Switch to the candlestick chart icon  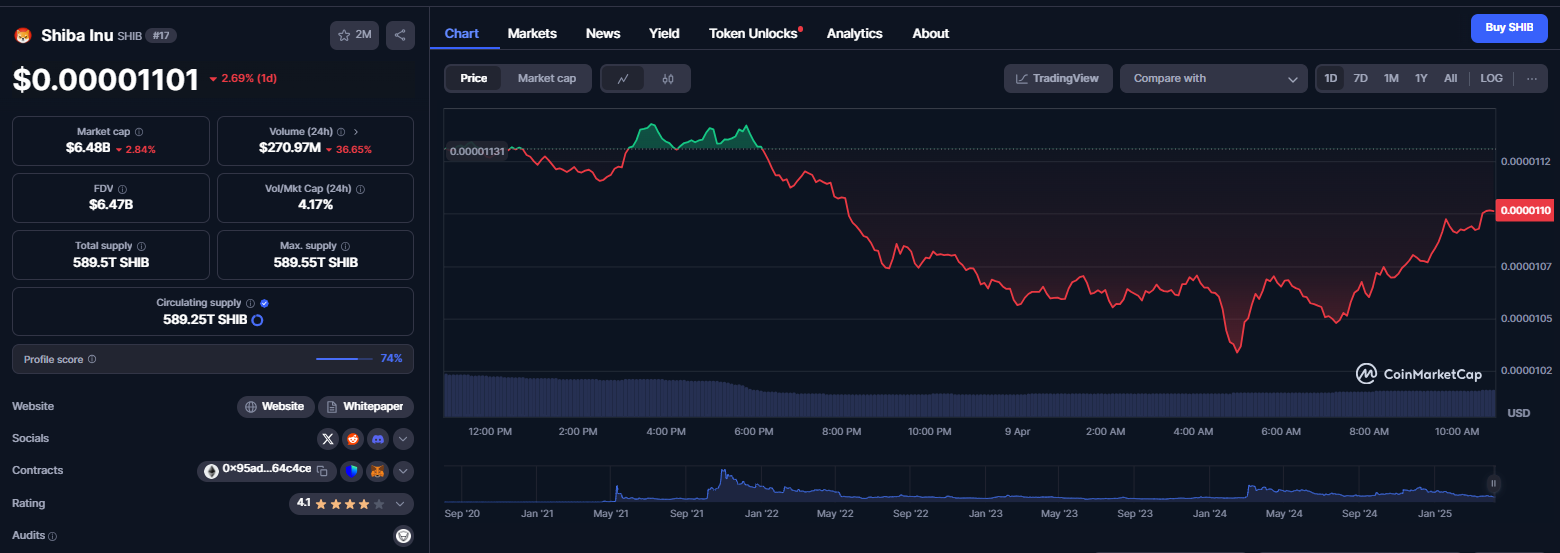[x=668, y=78]
